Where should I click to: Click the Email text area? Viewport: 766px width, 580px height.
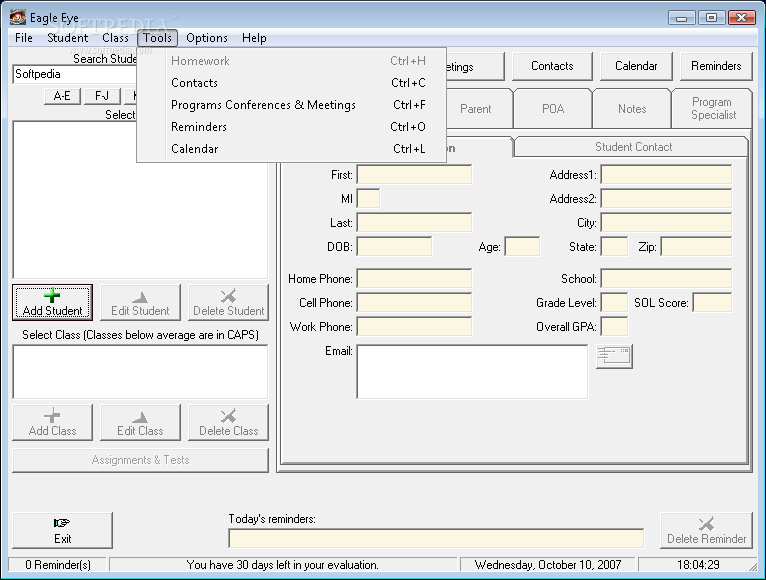click(472, 372)
